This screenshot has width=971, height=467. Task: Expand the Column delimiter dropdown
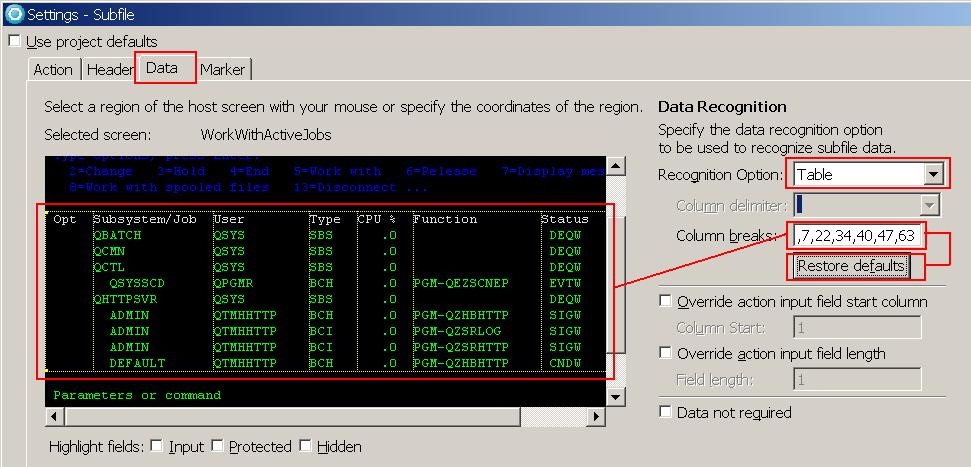tap(929, 205)
